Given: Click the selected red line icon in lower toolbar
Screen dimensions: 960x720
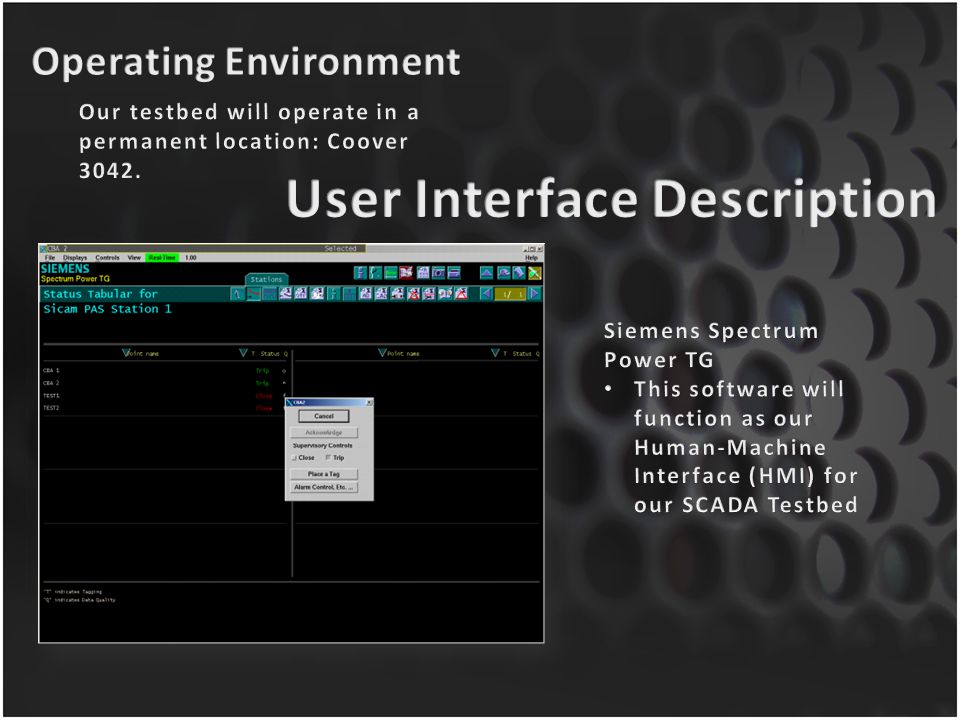Looking at the screenshot, I should tap(253, 293).
